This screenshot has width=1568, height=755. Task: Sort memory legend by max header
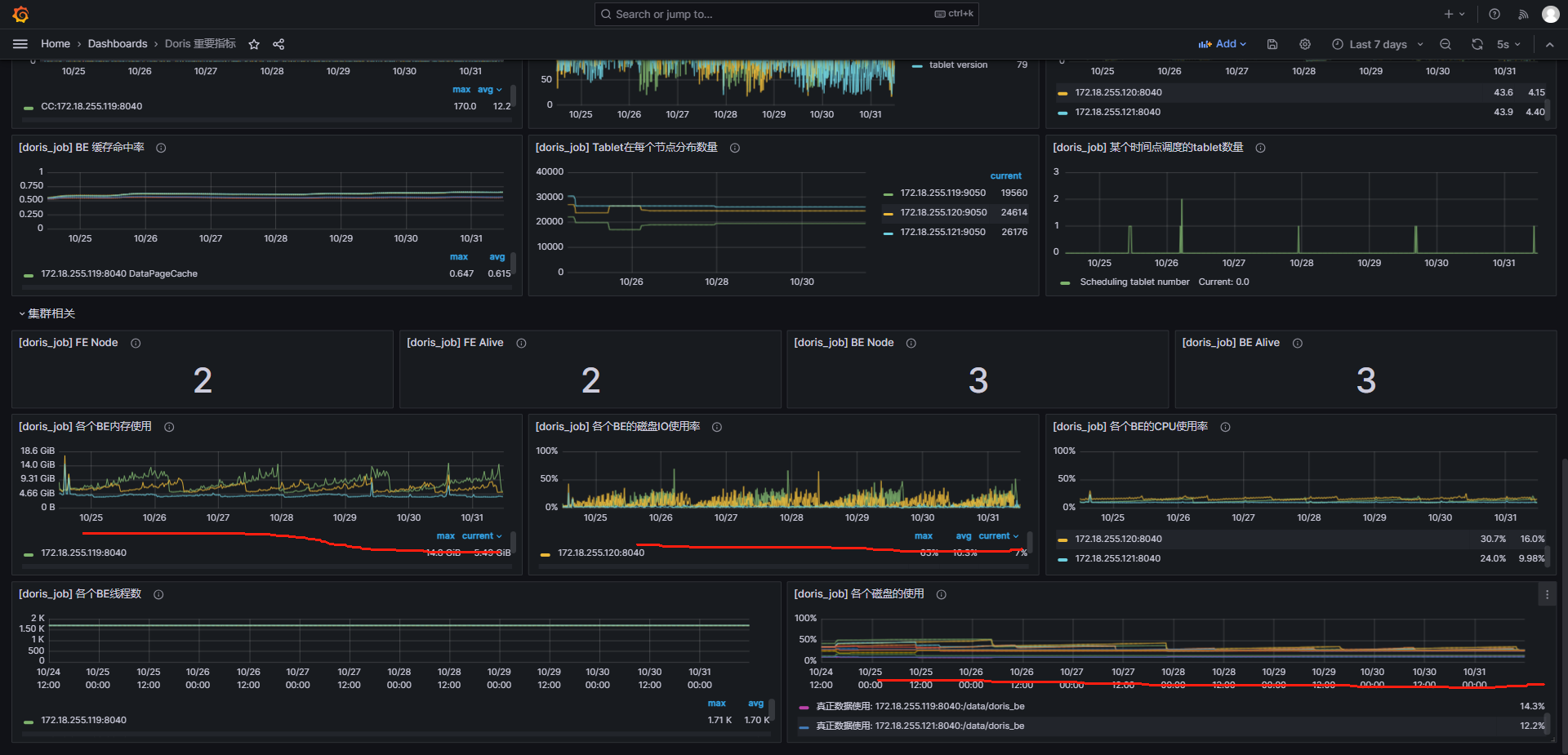click(x=446, y=536)
